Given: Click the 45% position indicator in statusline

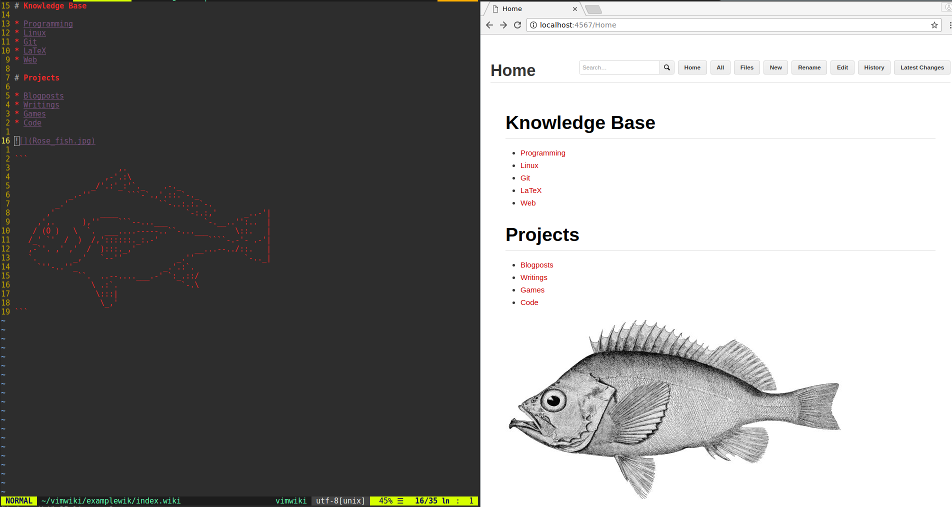Looking at the screenshot, I should (x=386, y=501).
